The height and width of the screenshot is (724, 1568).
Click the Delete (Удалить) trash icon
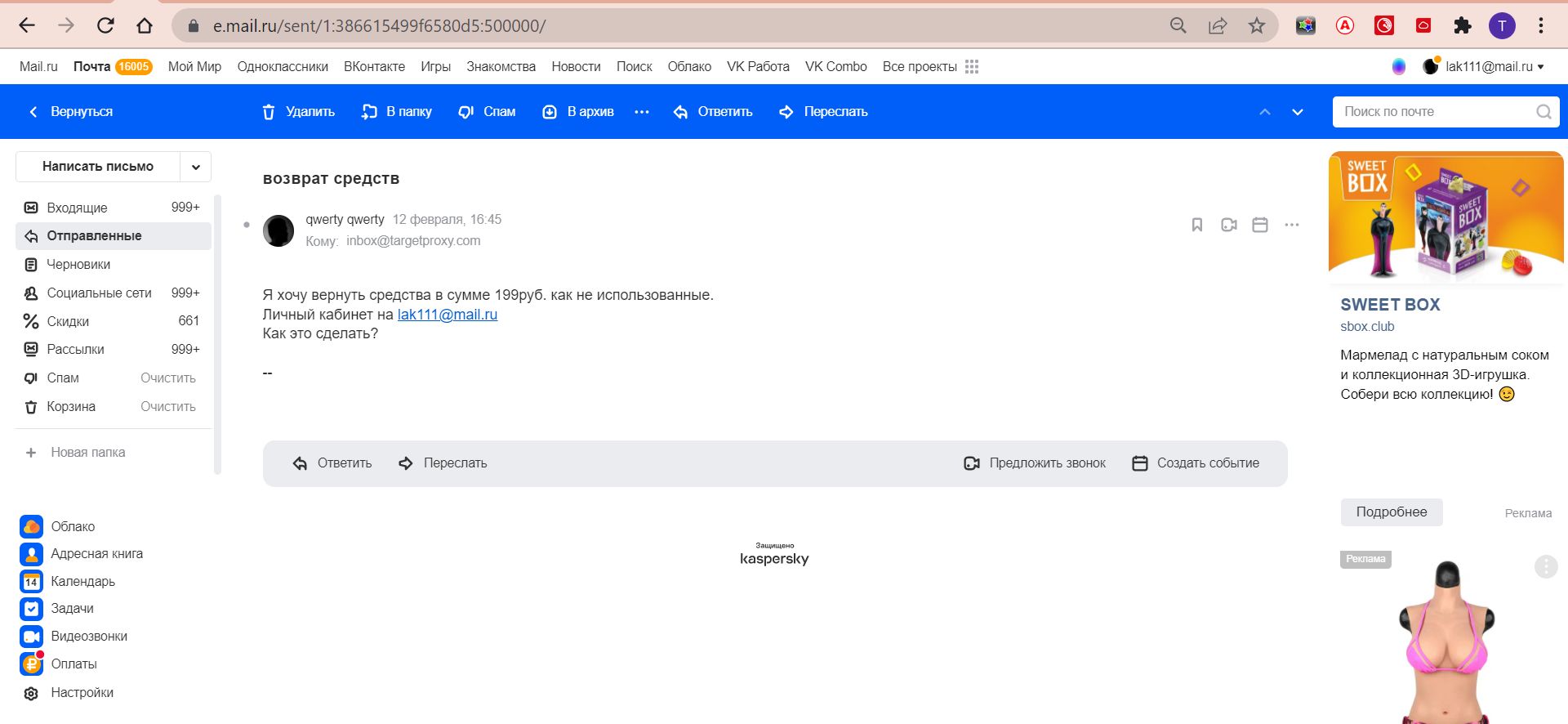click(269, 112)
